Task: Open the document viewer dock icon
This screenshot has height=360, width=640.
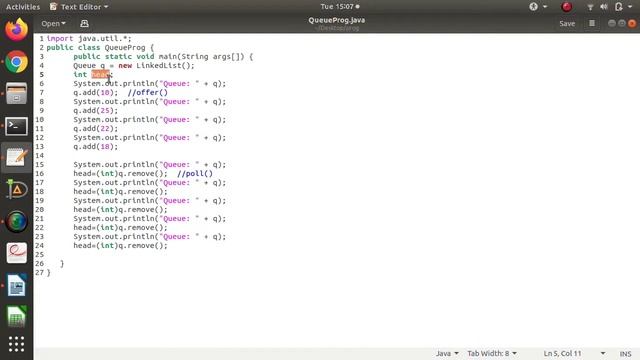Action: point(16,253)
